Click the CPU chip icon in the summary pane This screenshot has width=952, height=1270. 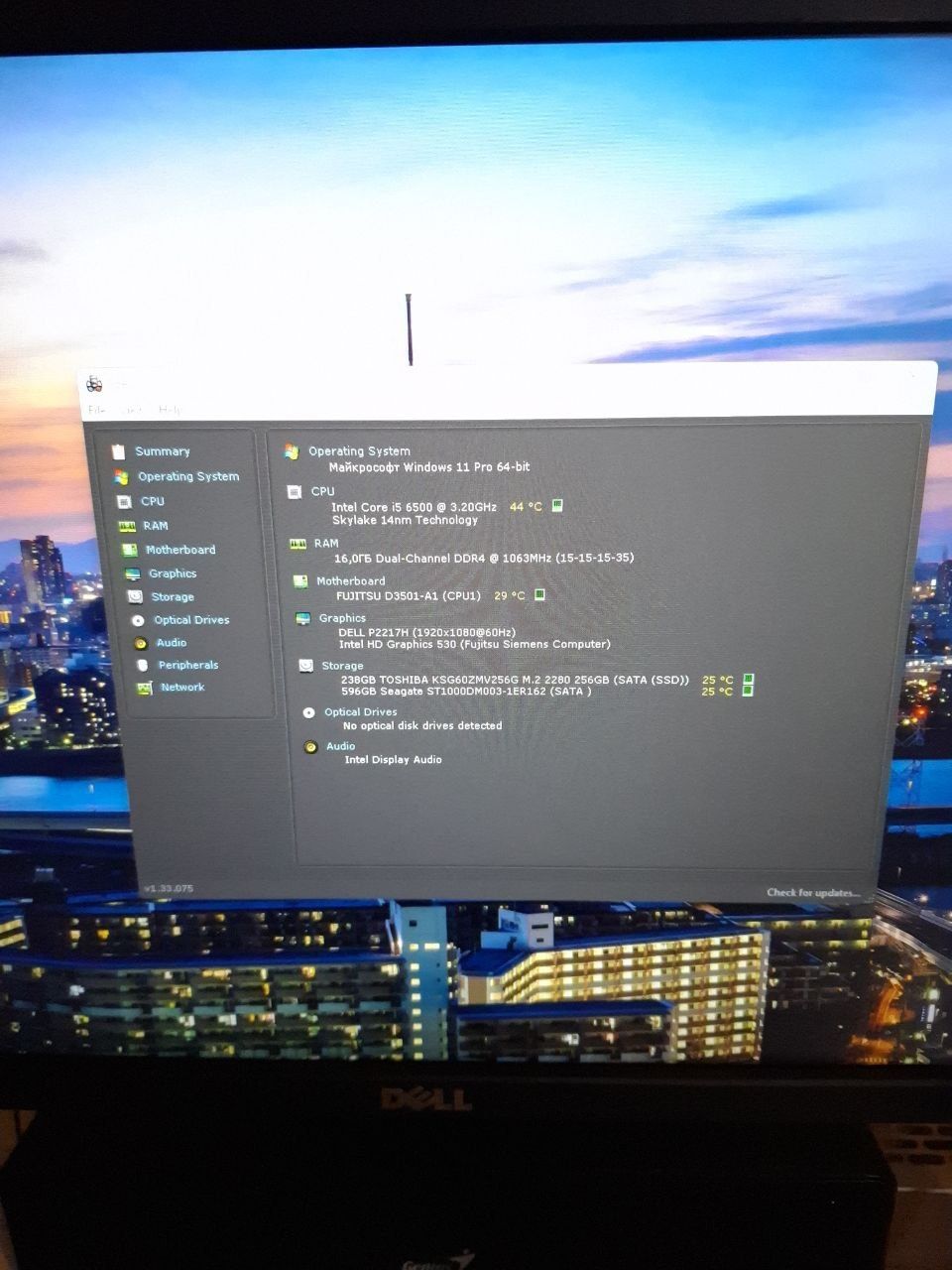click(x=294, y=492)
